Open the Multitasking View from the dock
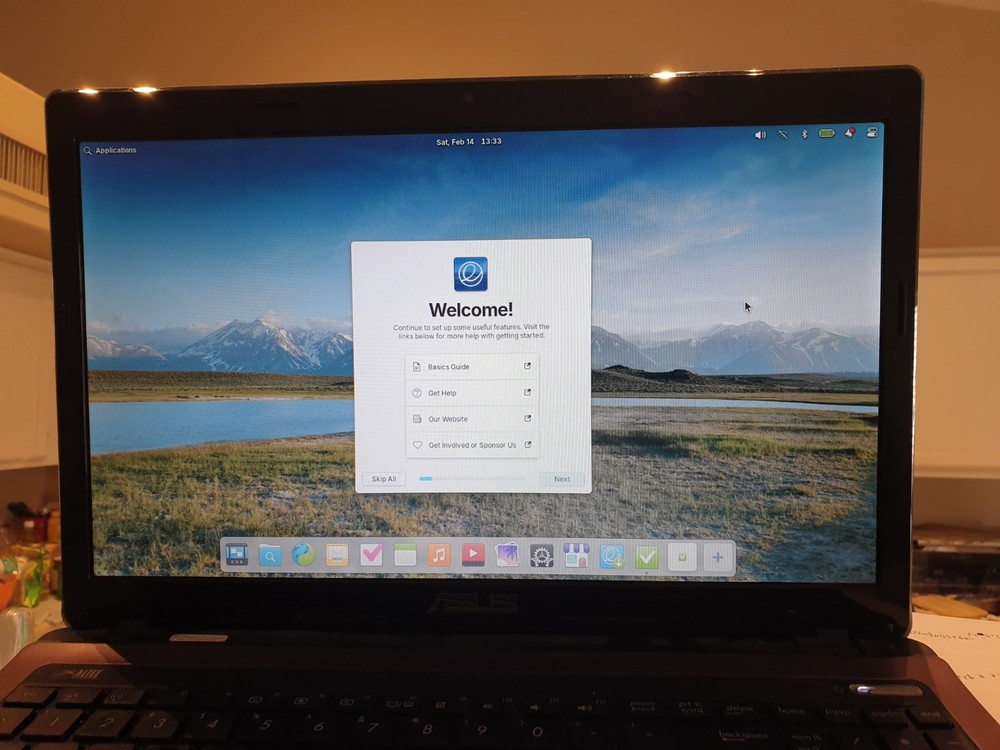1000x750 pixels. [x=236, y=555]
